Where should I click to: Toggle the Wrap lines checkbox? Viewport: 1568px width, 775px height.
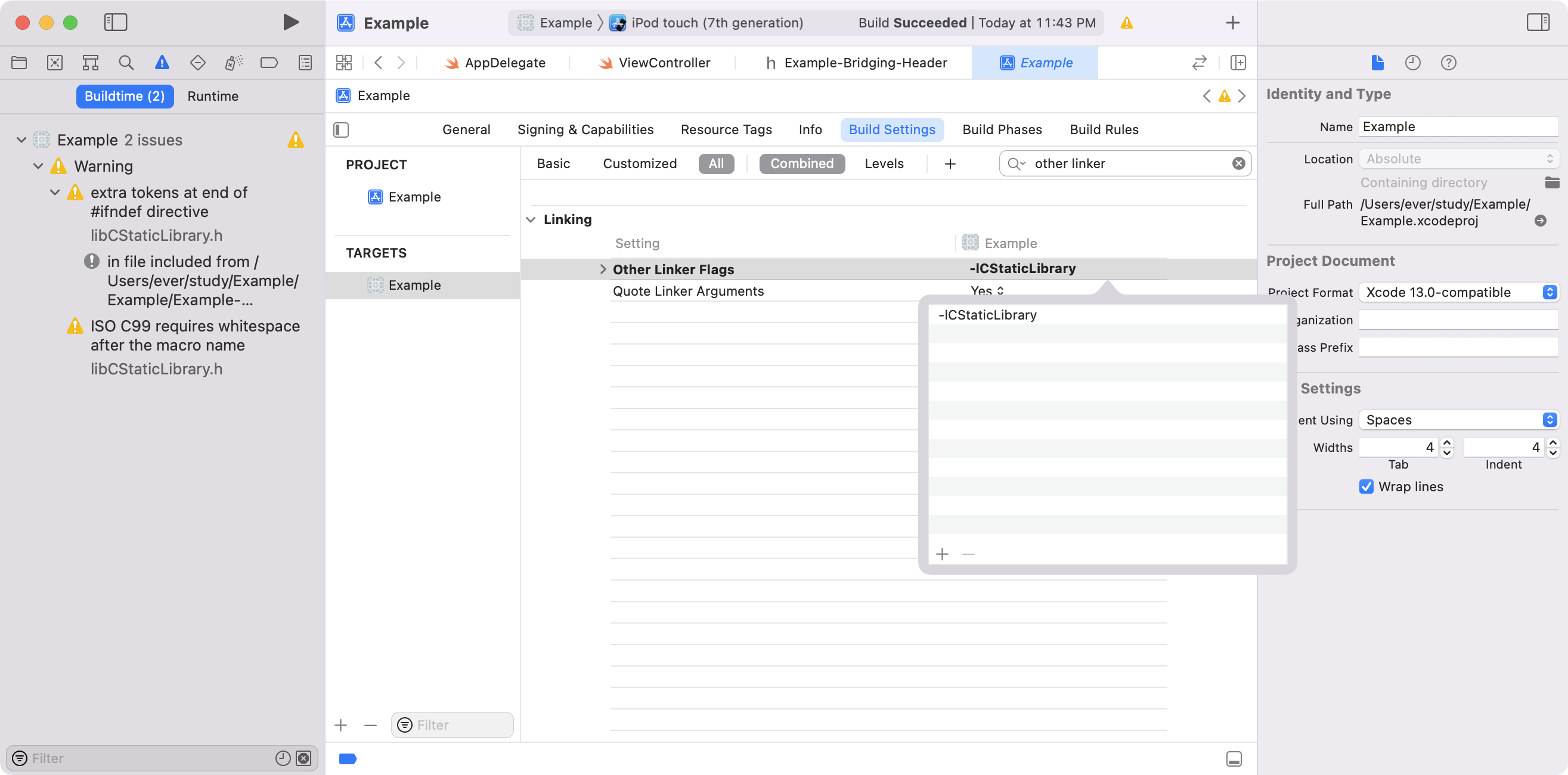click(1366, 486)
